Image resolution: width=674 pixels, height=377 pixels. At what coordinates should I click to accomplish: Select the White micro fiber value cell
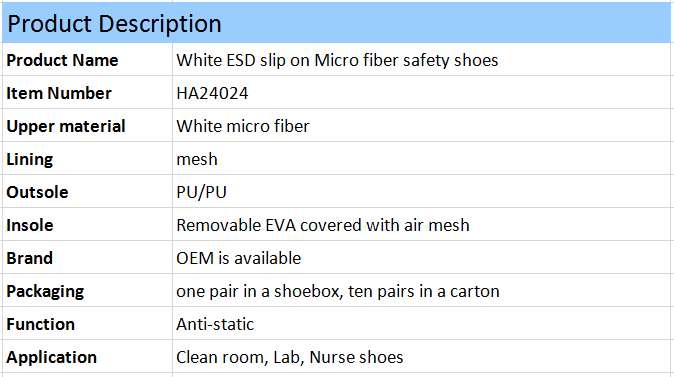point(422,126)
